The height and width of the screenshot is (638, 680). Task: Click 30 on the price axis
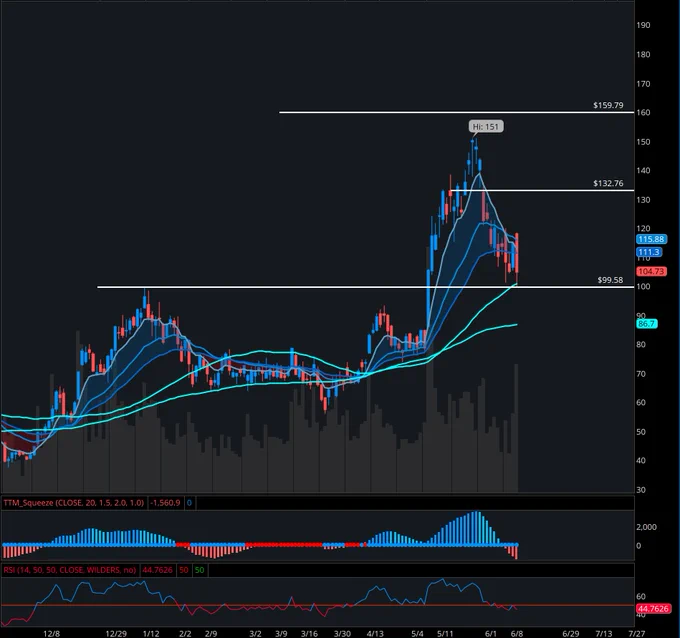pos(641,490)
